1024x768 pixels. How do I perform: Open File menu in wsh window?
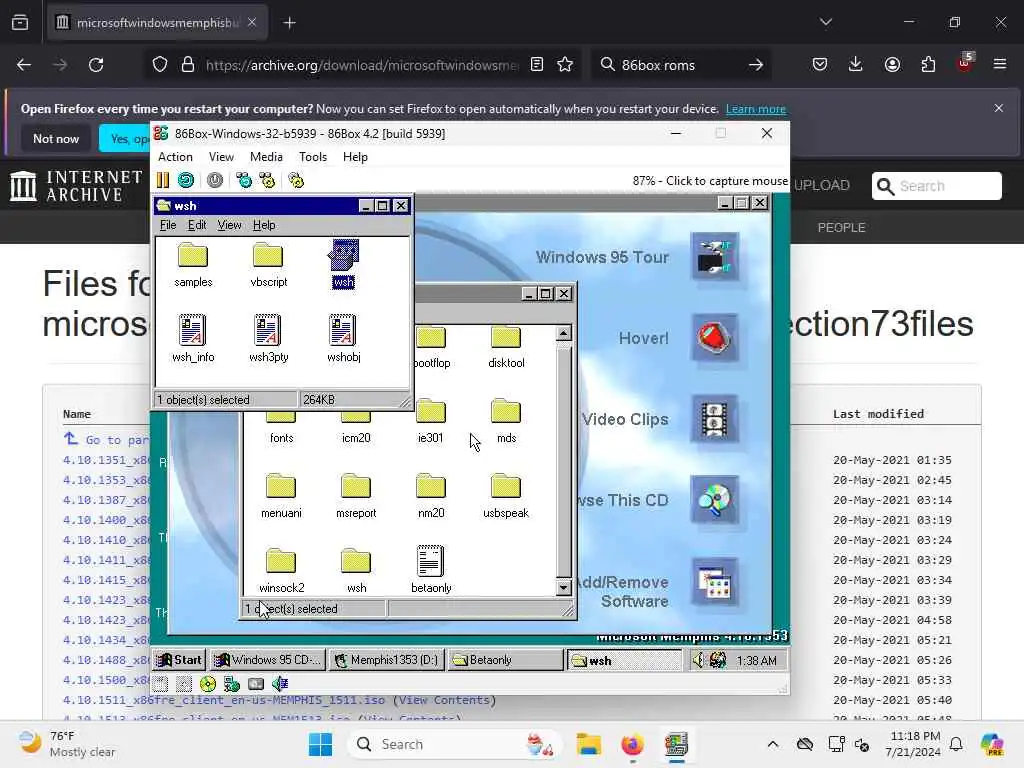pos(168,225)
